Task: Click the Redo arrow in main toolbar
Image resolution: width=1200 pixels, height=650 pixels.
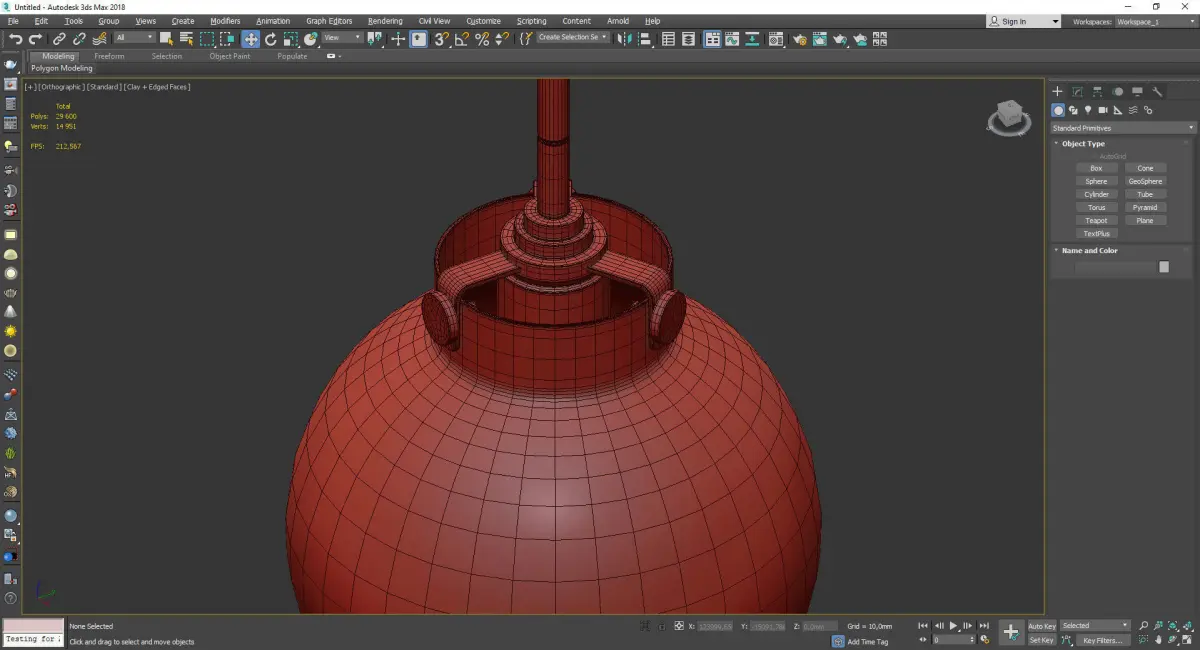Action: [35, 39]
